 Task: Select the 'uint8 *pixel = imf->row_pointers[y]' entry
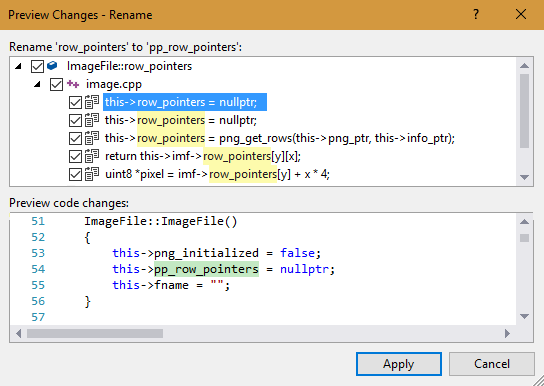coord(217,174)
